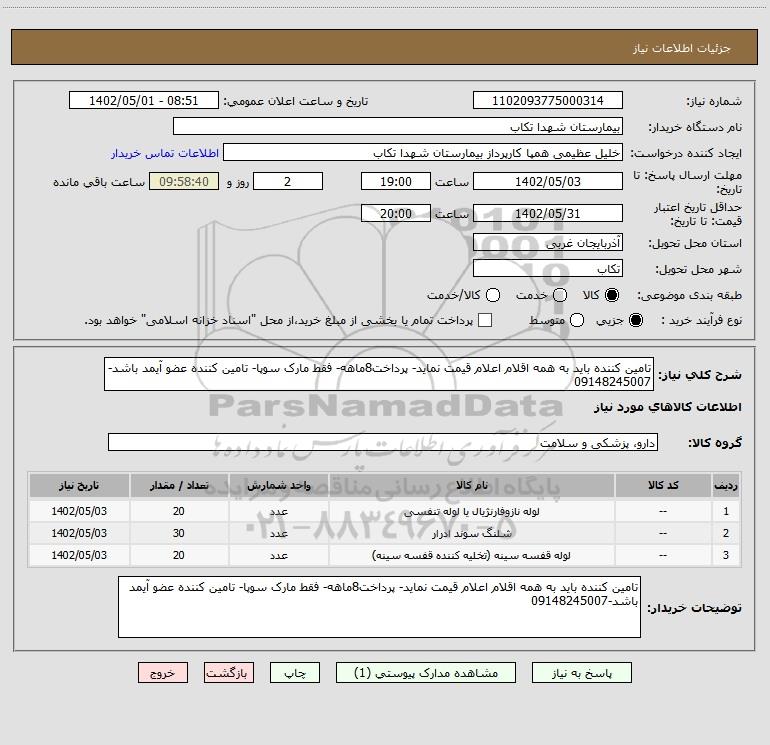770x745 pixels.
Task: Click row number 3 cell
Action: [726, 555]
